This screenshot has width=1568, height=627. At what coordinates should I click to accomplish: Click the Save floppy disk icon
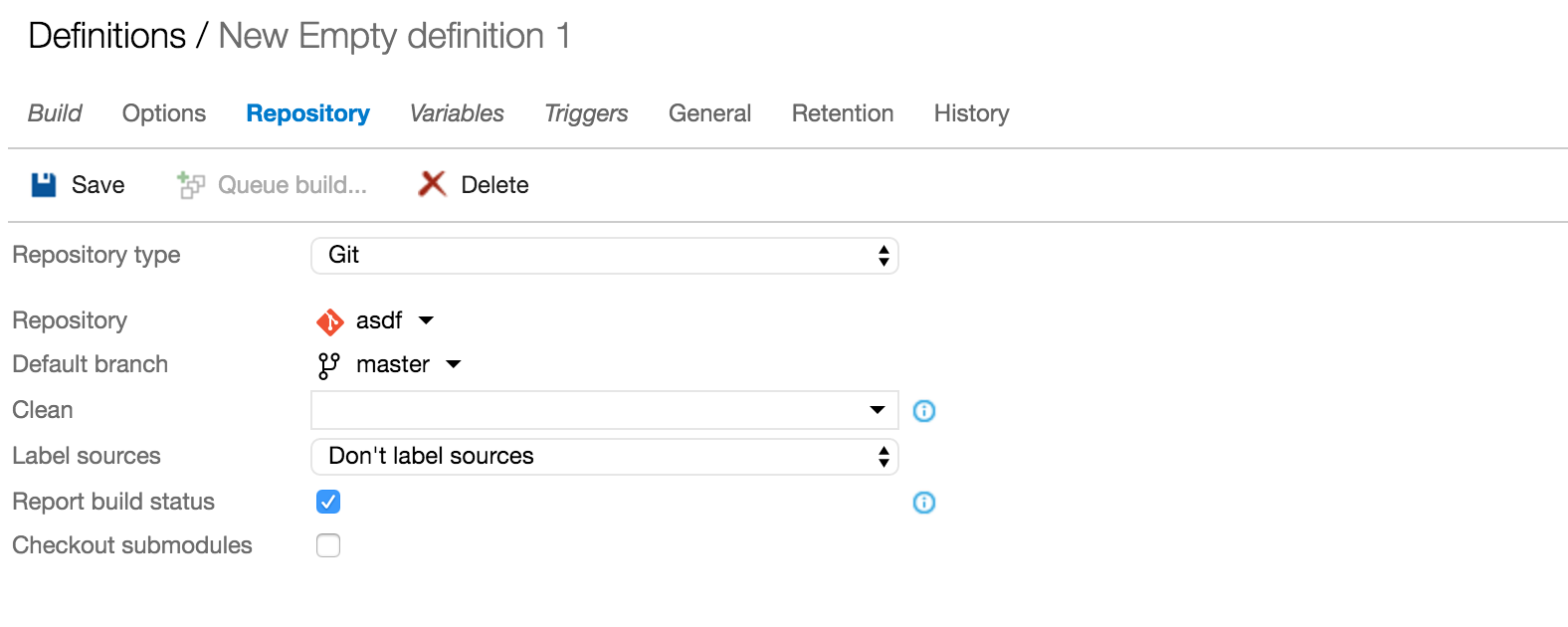(44, 185)
